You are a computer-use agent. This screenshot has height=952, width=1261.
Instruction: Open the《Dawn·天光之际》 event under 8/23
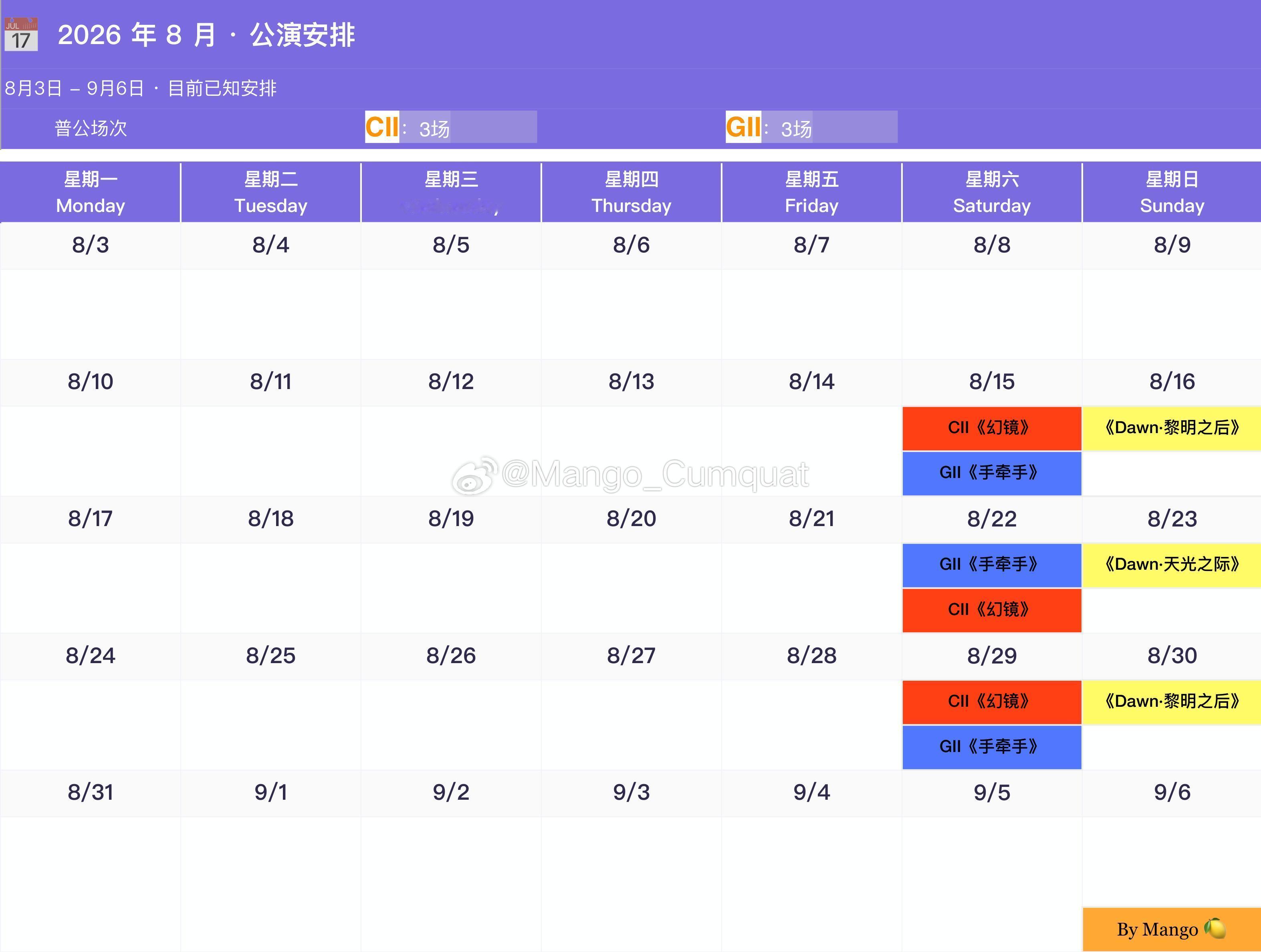pyautogui.click(x=1172, y=565)
